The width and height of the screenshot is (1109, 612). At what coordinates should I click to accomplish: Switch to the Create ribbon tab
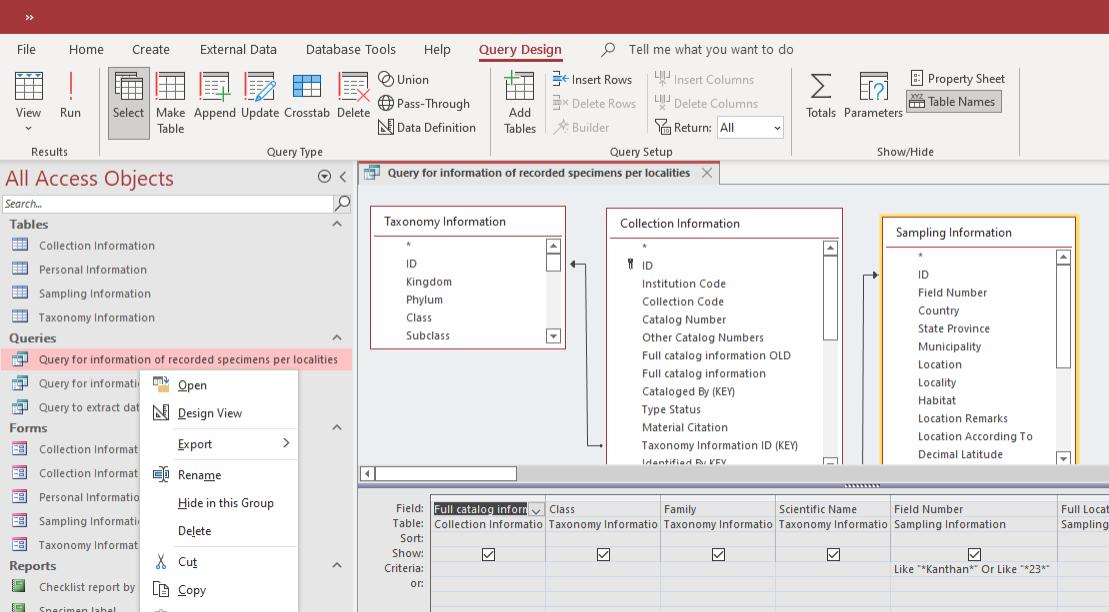[x=151, y=50]
